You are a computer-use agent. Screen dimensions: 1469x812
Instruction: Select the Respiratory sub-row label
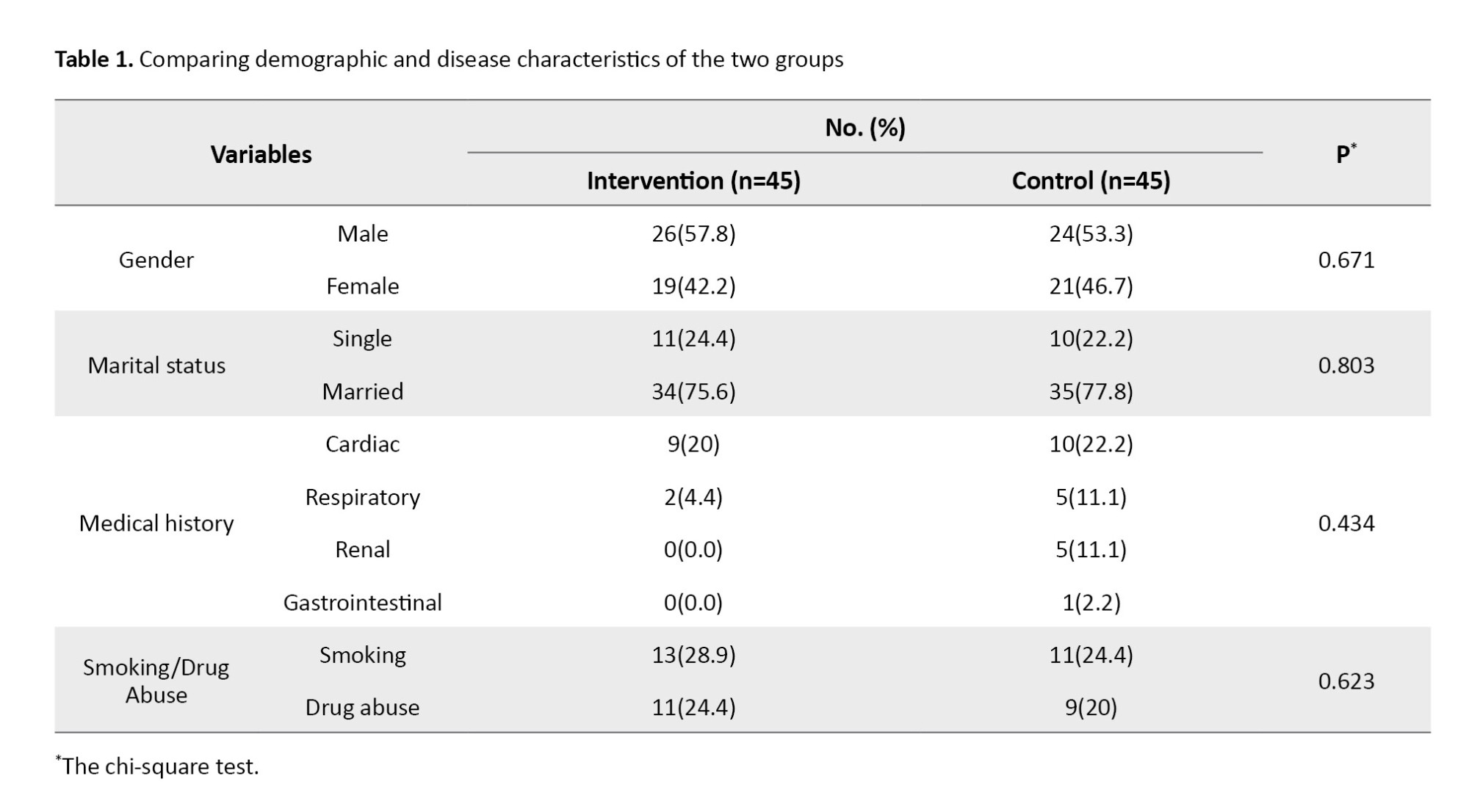(x=362, y=497)
